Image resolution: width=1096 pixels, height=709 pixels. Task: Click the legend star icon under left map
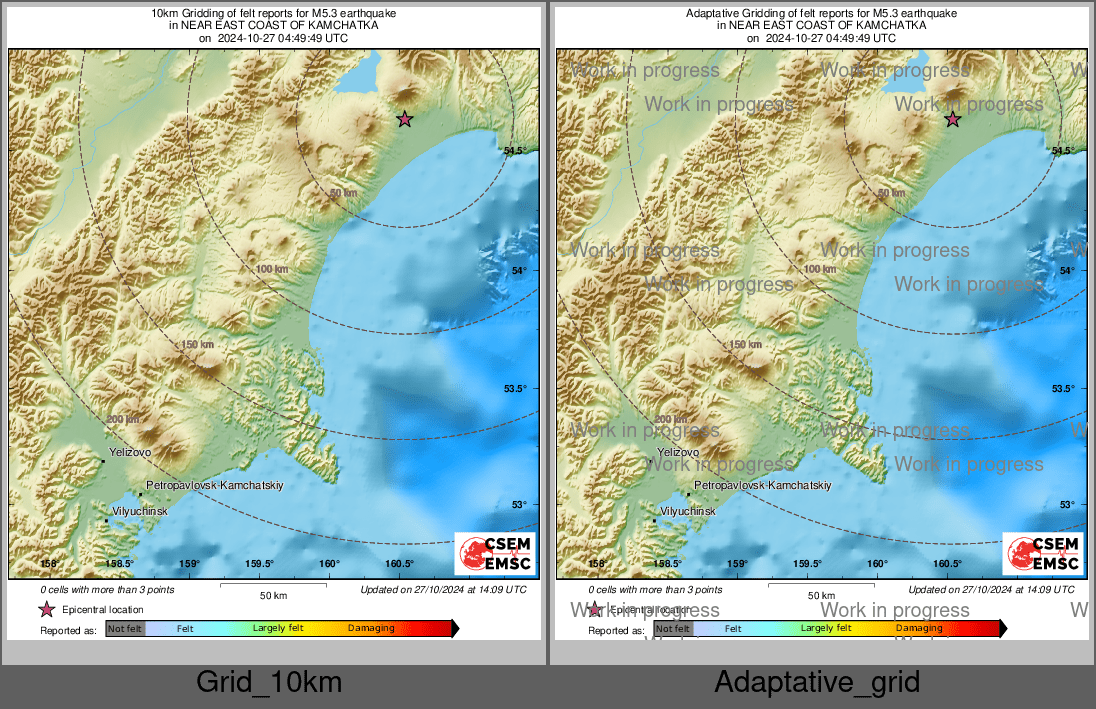(x=46, y=610)
